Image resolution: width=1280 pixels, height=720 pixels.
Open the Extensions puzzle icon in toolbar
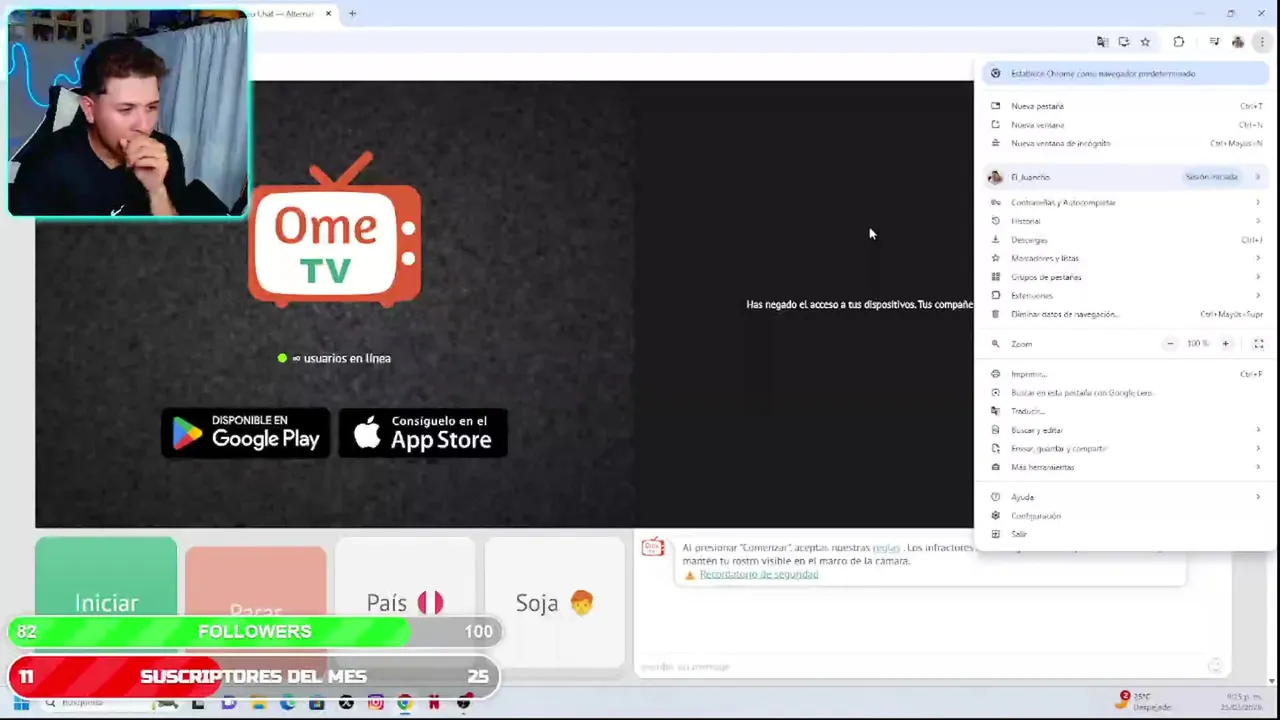point(1179,42)
